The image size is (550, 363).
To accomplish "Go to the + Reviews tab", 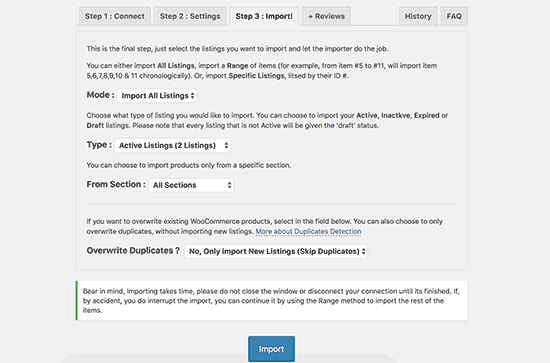I will (326, 16).
